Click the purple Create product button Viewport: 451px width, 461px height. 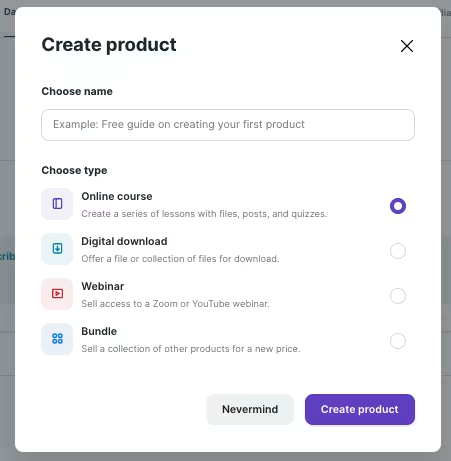point(360,409)
